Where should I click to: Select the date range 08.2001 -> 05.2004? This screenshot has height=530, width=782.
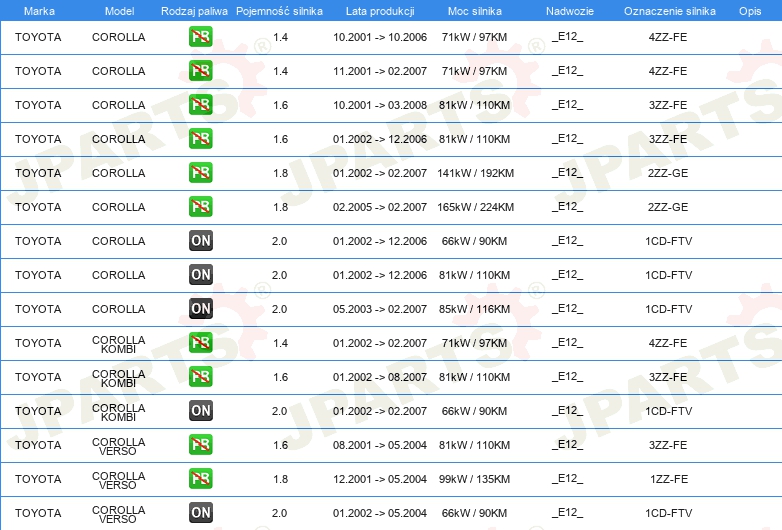(380, 445)
